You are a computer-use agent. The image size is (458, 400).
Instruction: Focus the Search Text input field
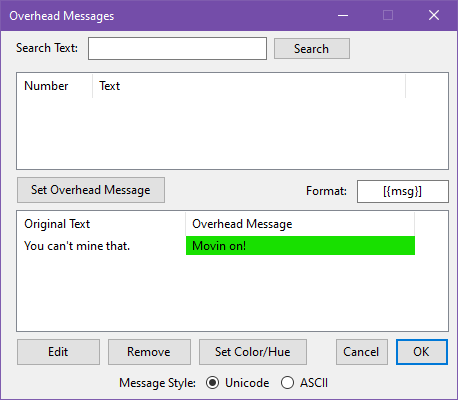pyautogui.click(x=177, y=49)
